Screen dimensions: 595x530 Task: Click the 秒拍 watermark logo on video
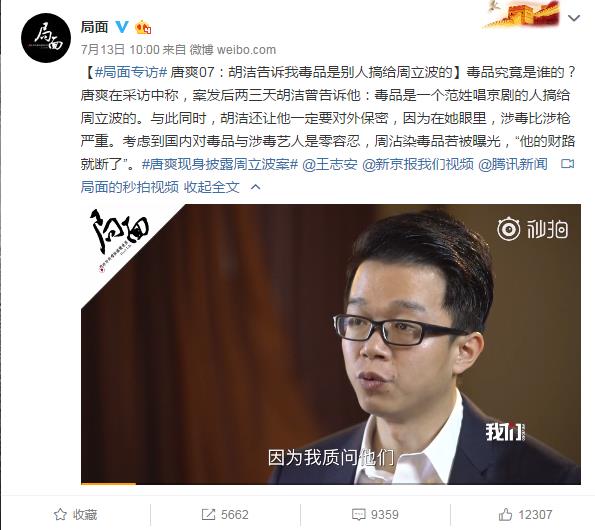click(x=532, y=229)
